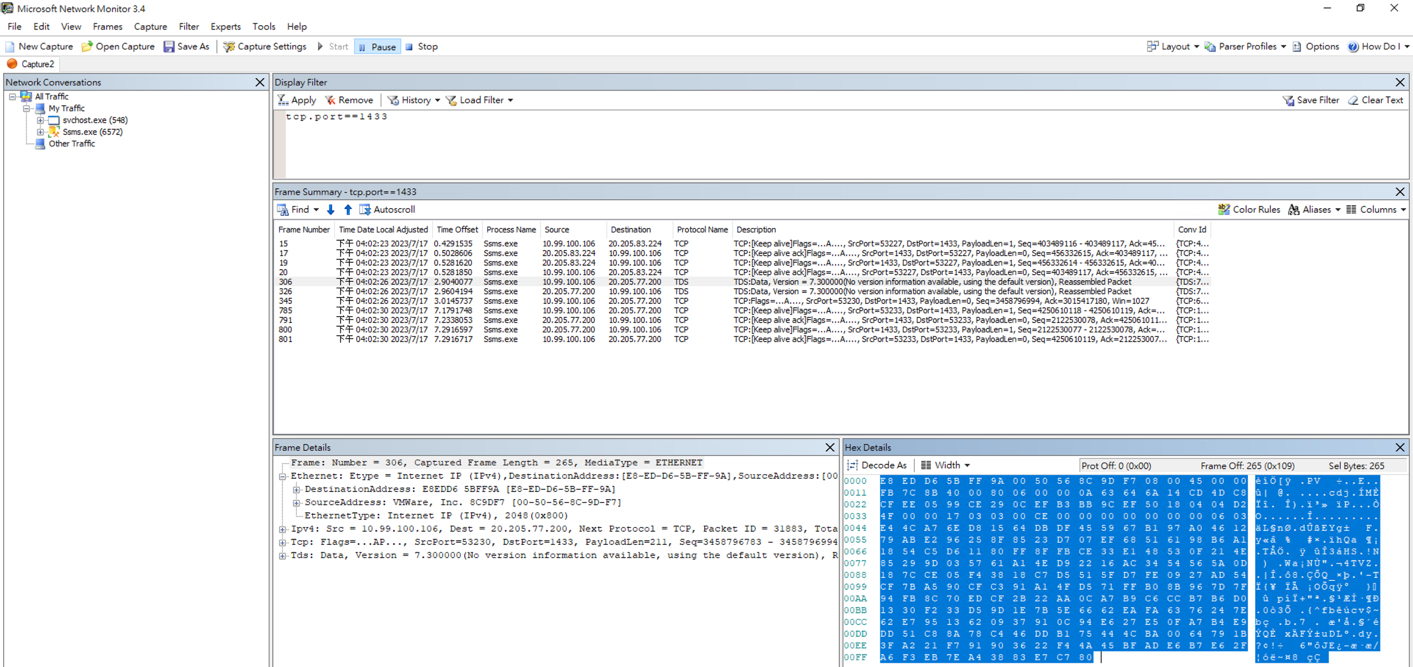Expand the Tds node in Frame Details
1413x667 pixels.
283,555
